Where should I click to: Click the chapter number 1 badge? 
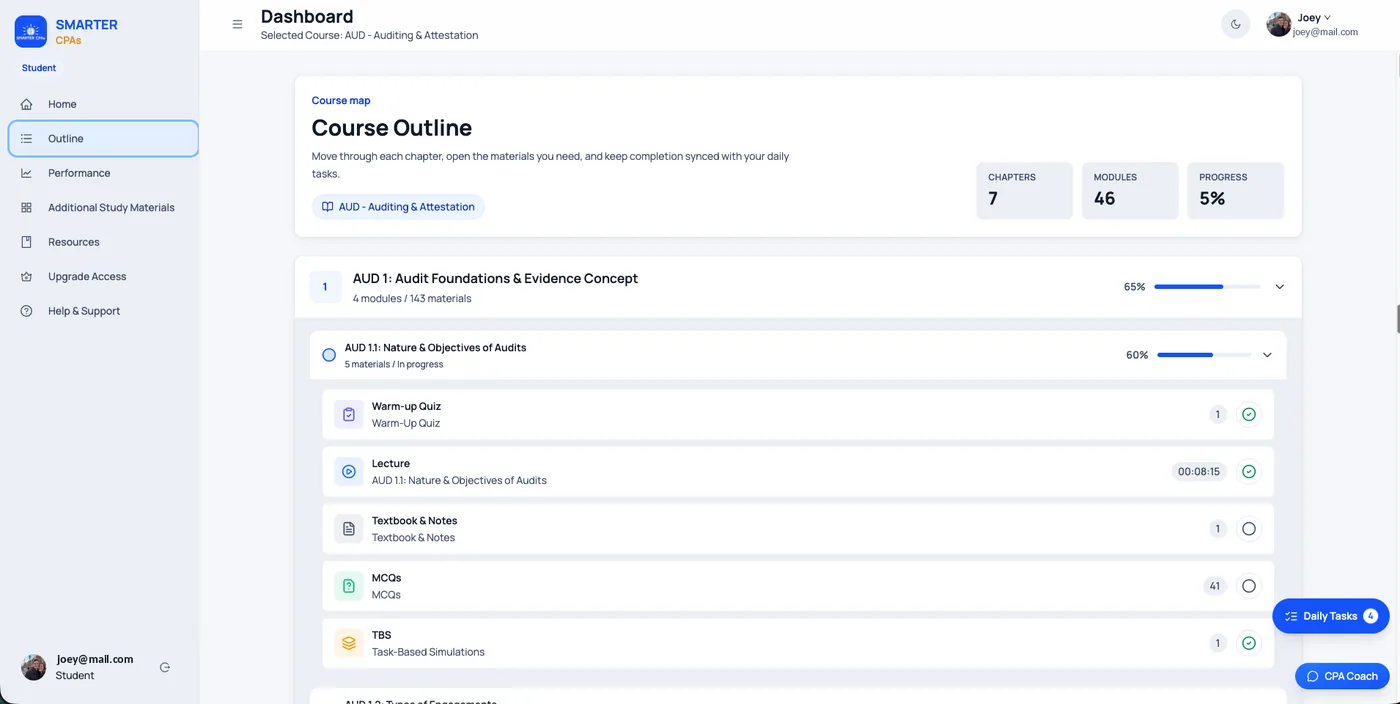point(325,287)
